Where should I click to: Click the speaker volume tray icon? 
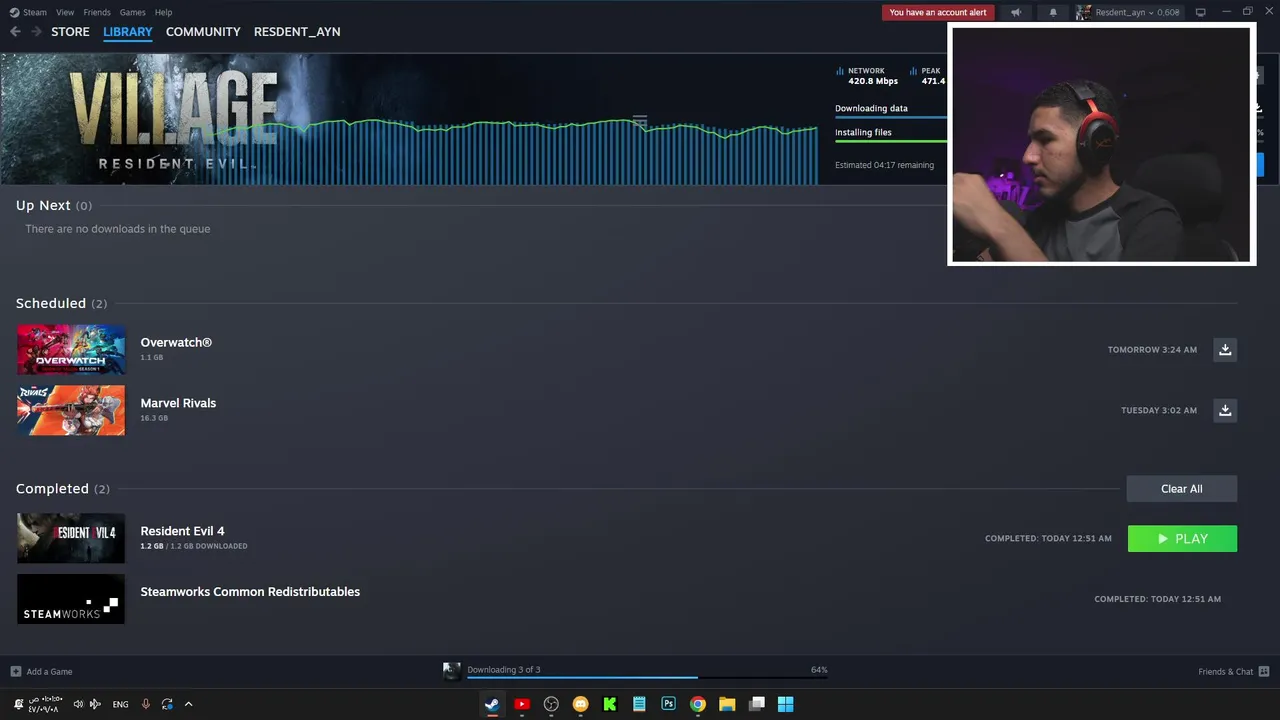click(x=79, y=704)
